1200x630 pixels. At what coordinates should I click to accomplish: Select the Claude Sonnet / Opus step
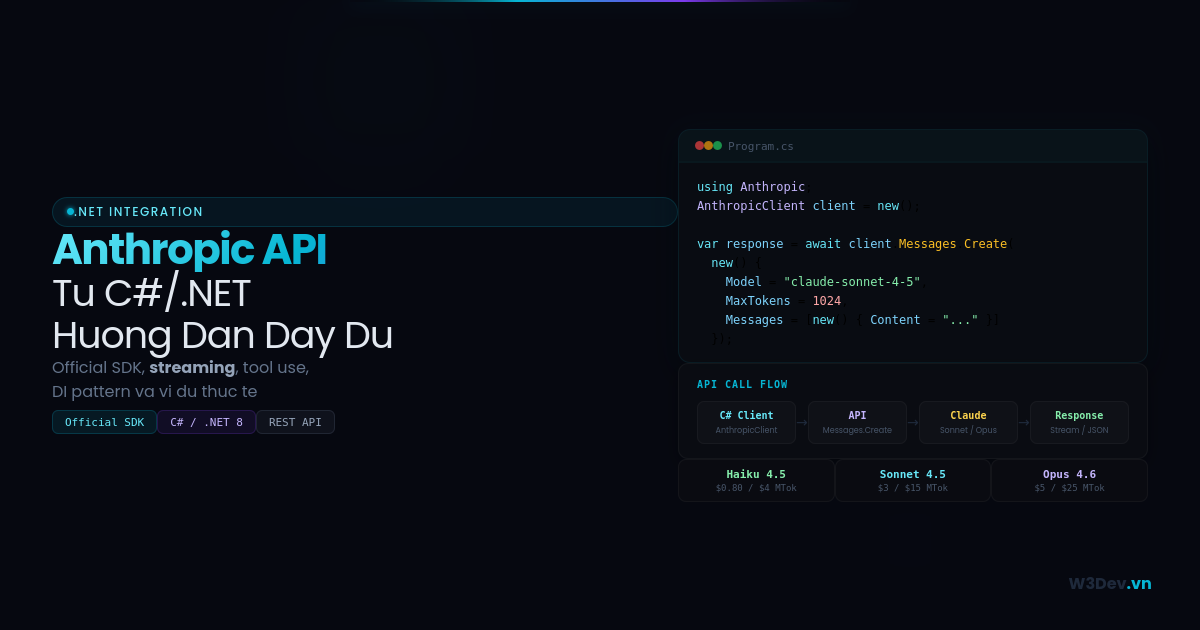968,422
